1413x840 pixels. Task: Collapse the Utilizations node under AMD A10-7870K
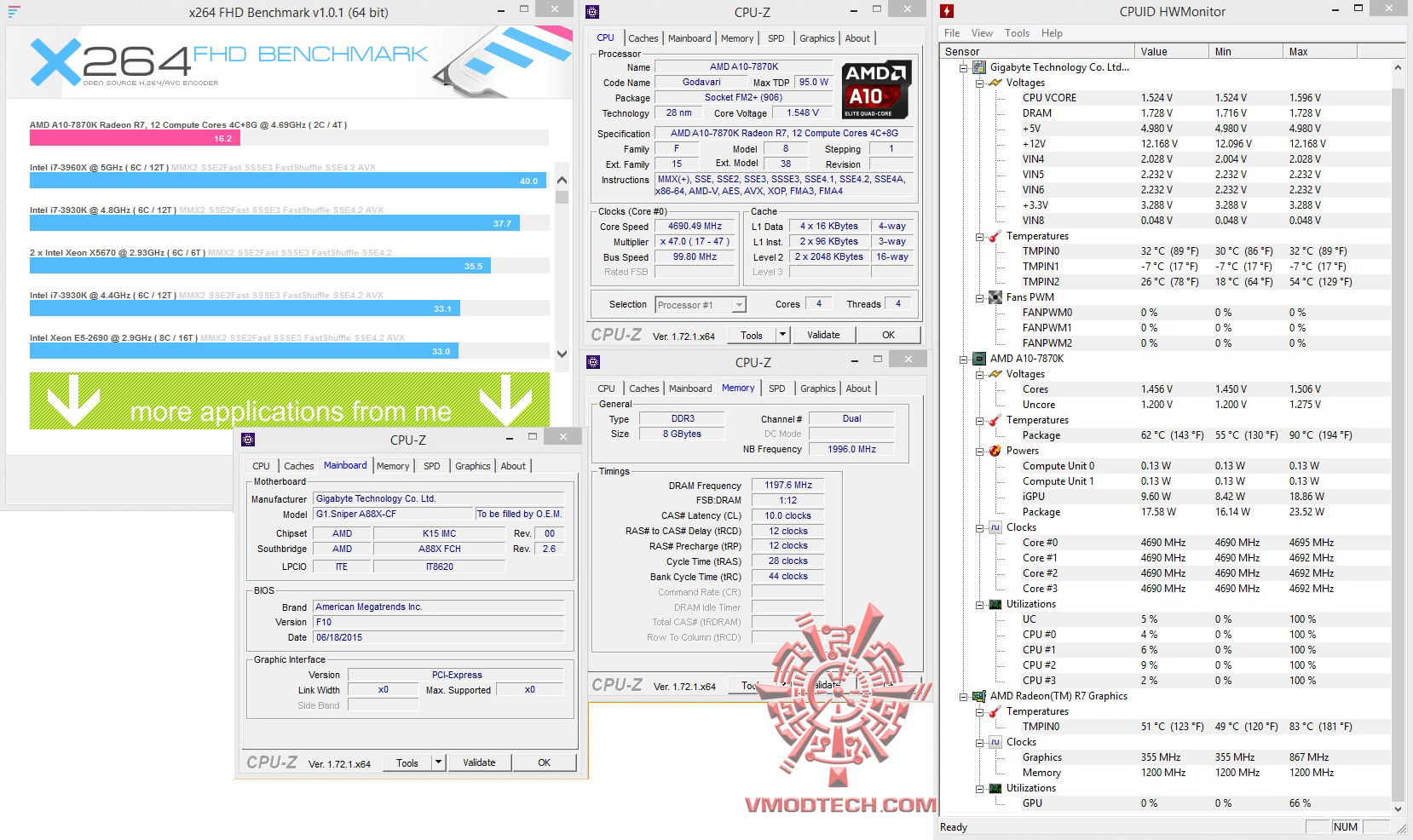click(x=980, y=604)
